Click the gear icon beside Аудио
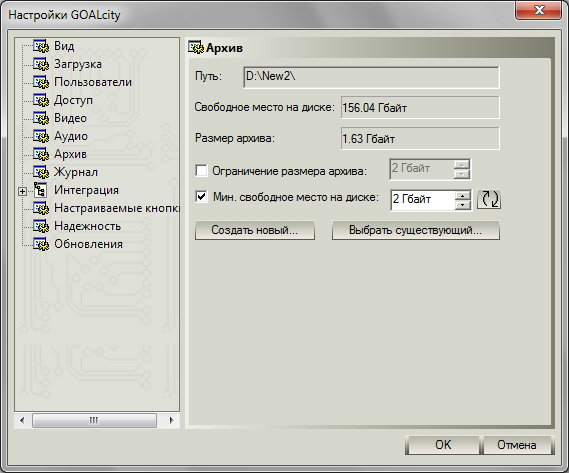This screenshot has height=473, width=569. click(41, 136)
